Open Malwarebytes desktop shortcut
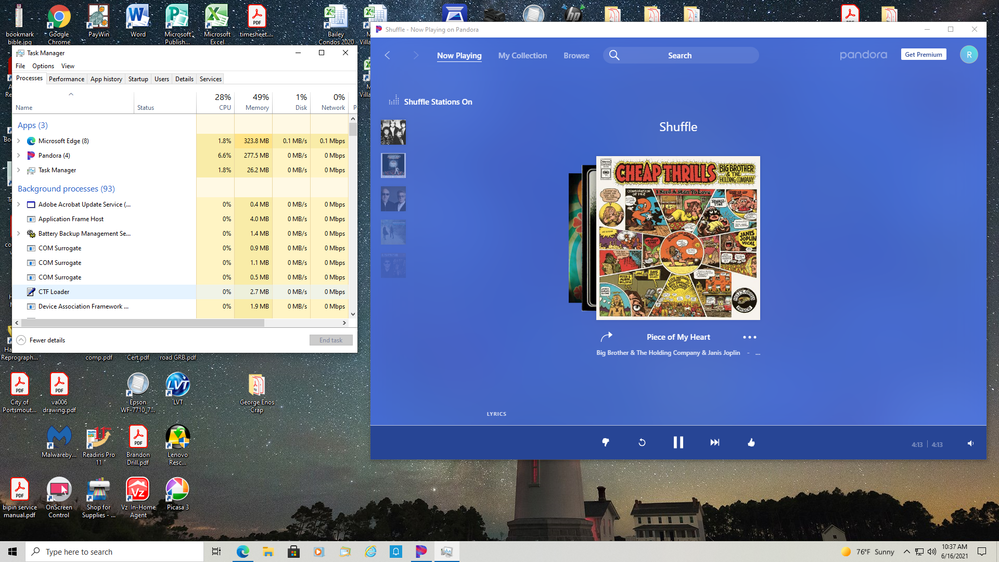Viewport: 999px width, 562px height. click(x=59, y=442)
